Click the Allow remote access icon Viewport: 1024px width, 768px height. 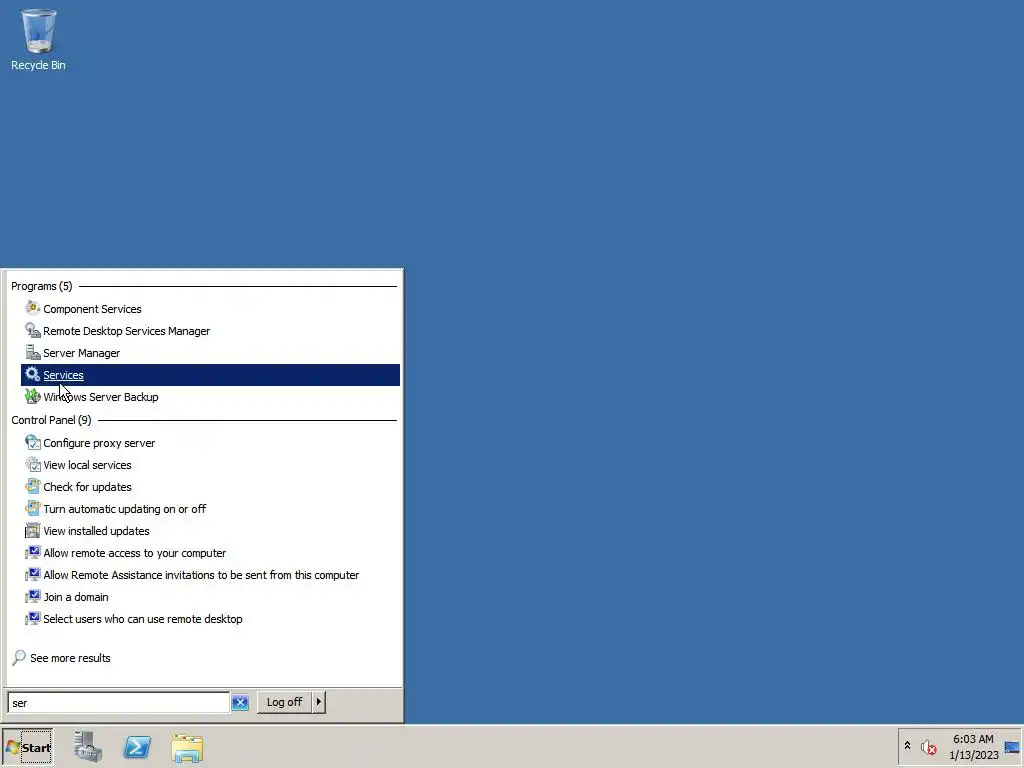[33, 552]
